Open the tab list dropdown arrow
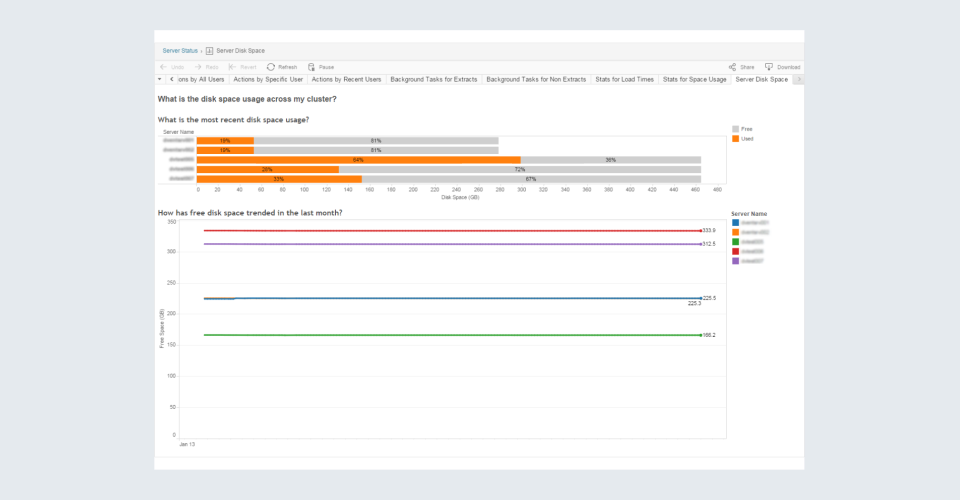The height and width of the screenshot is (500, 960). (160, 78)
